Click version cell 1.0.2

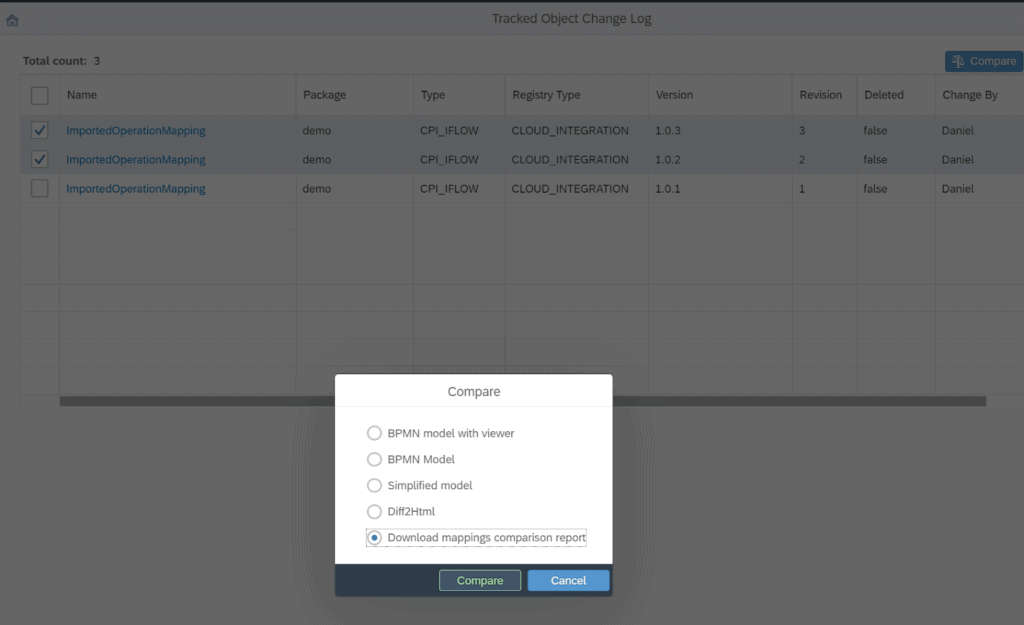(x=667, y=159)
